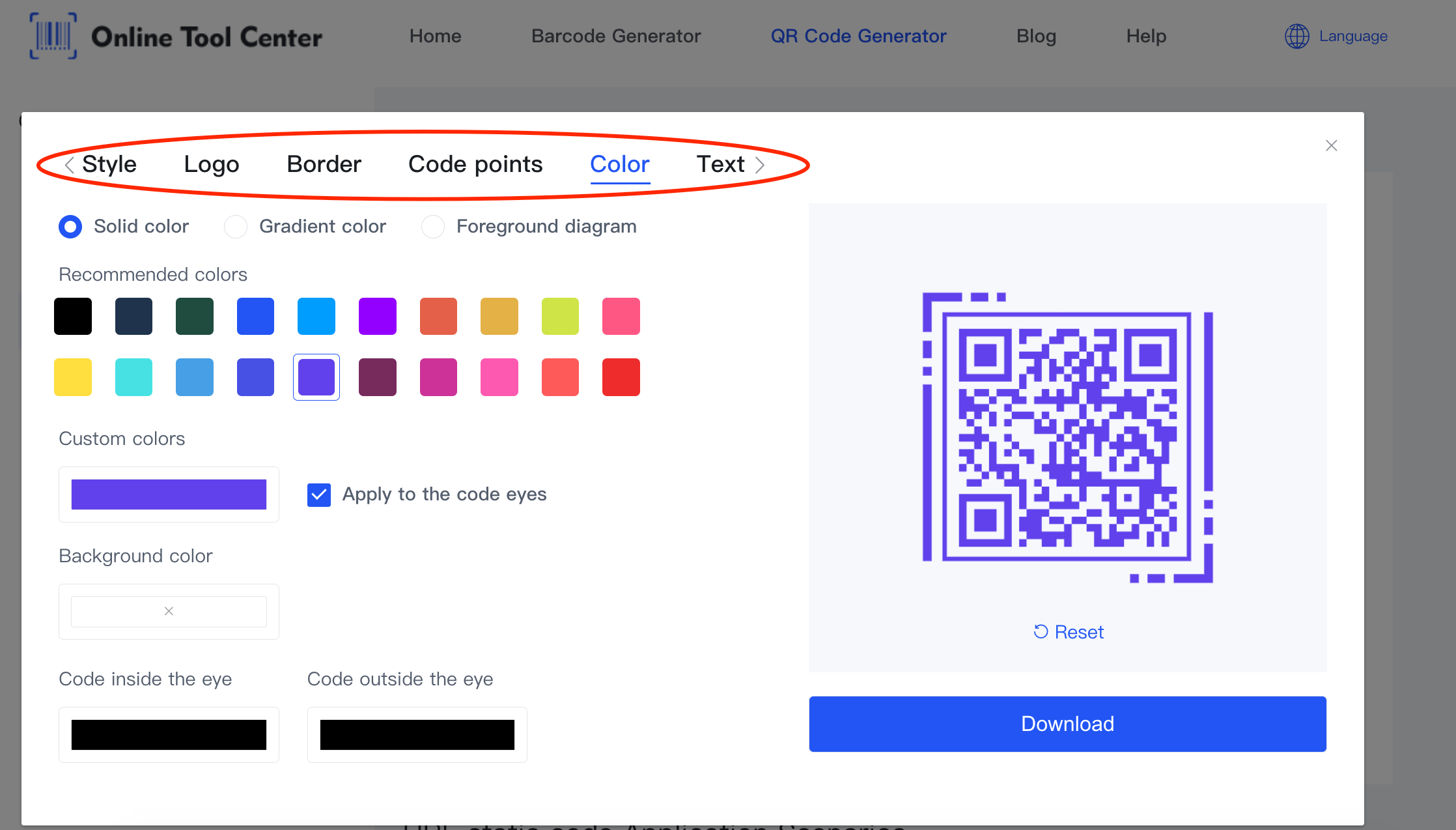
Task: Select the Border customization tab
Action: click(323, 163)
